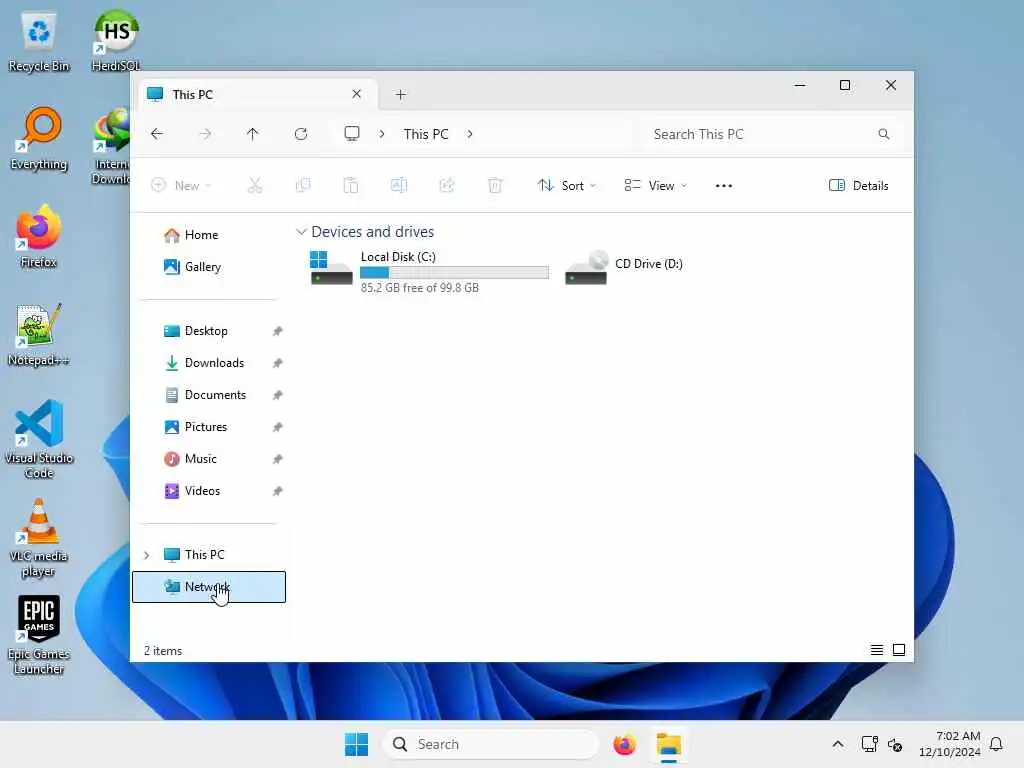The image size is (1024, 768).
Task: Add a new Explorer tab
Action: [400, 95]
